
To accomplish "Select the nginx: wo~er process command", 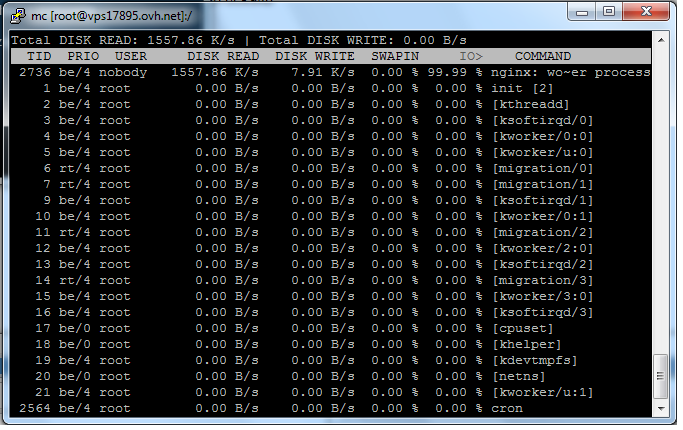I will tap(571, 72).
